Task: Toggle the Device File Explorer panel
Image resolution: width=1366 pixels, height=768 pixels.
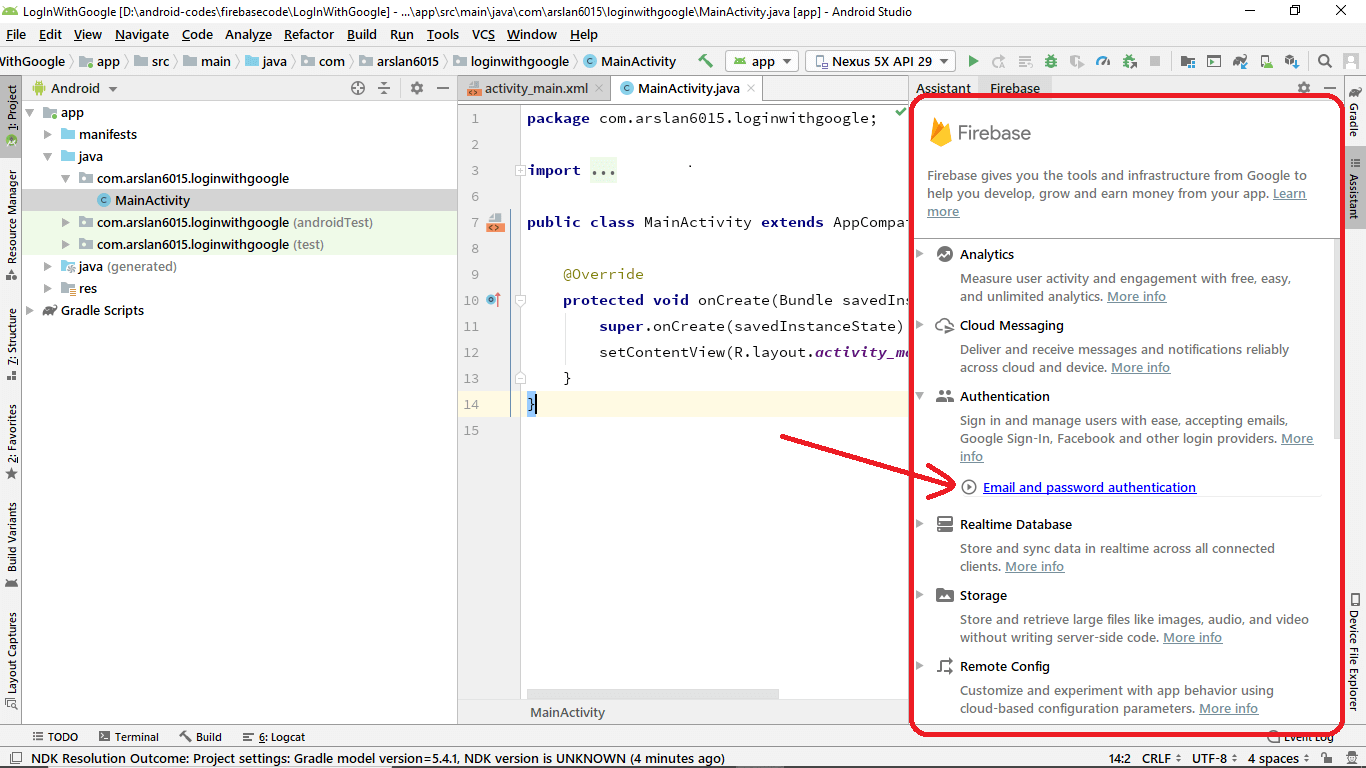Action: pos(1354,650)
